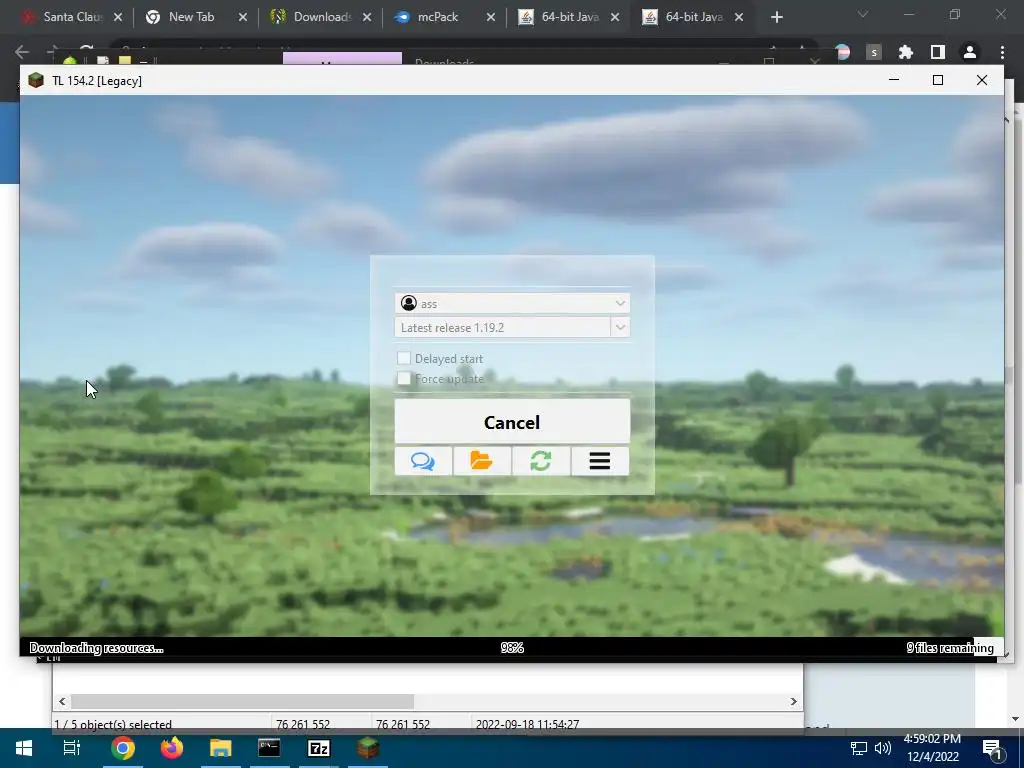This screenshot has height=768, width=1024.
Task: Enable the Delayed start checkbox
Action: 404,358
